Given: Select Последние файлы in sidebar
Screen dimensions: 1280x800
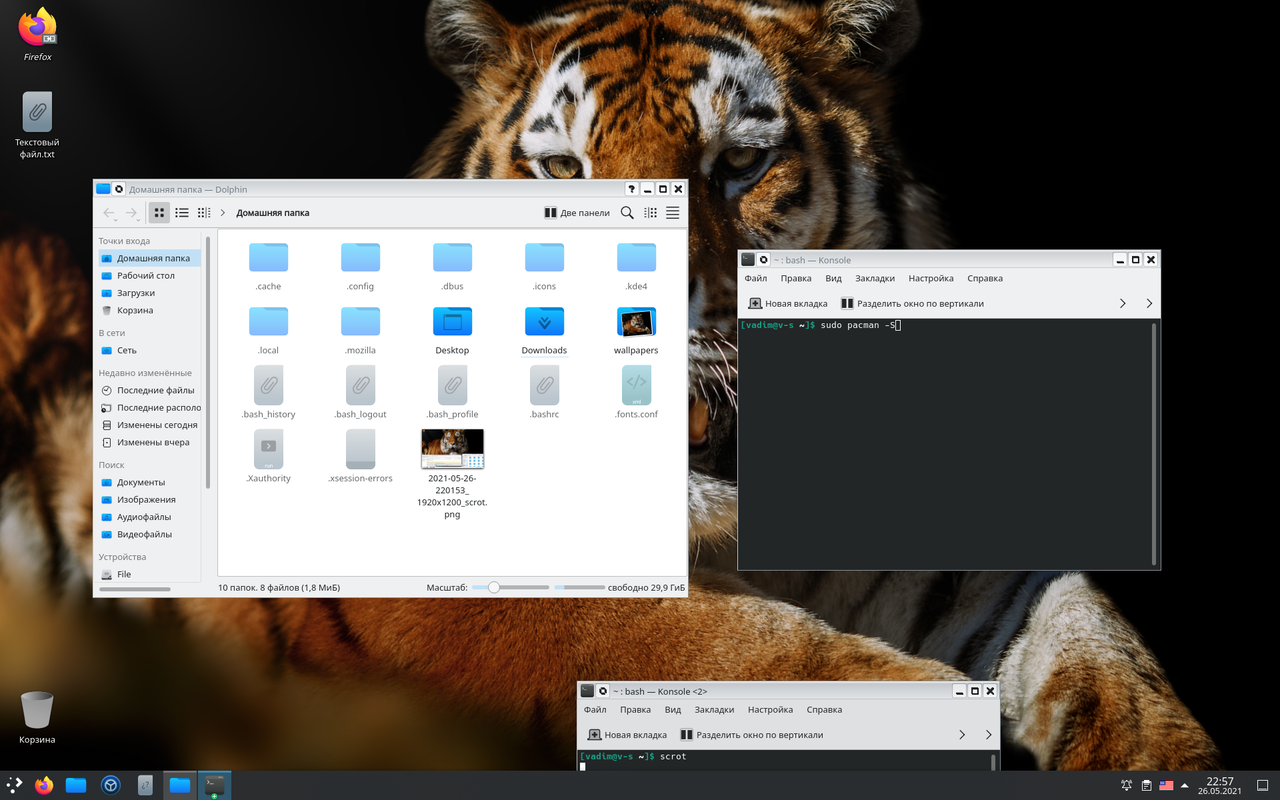Looking at the screenshot, I should pos(148,391).
